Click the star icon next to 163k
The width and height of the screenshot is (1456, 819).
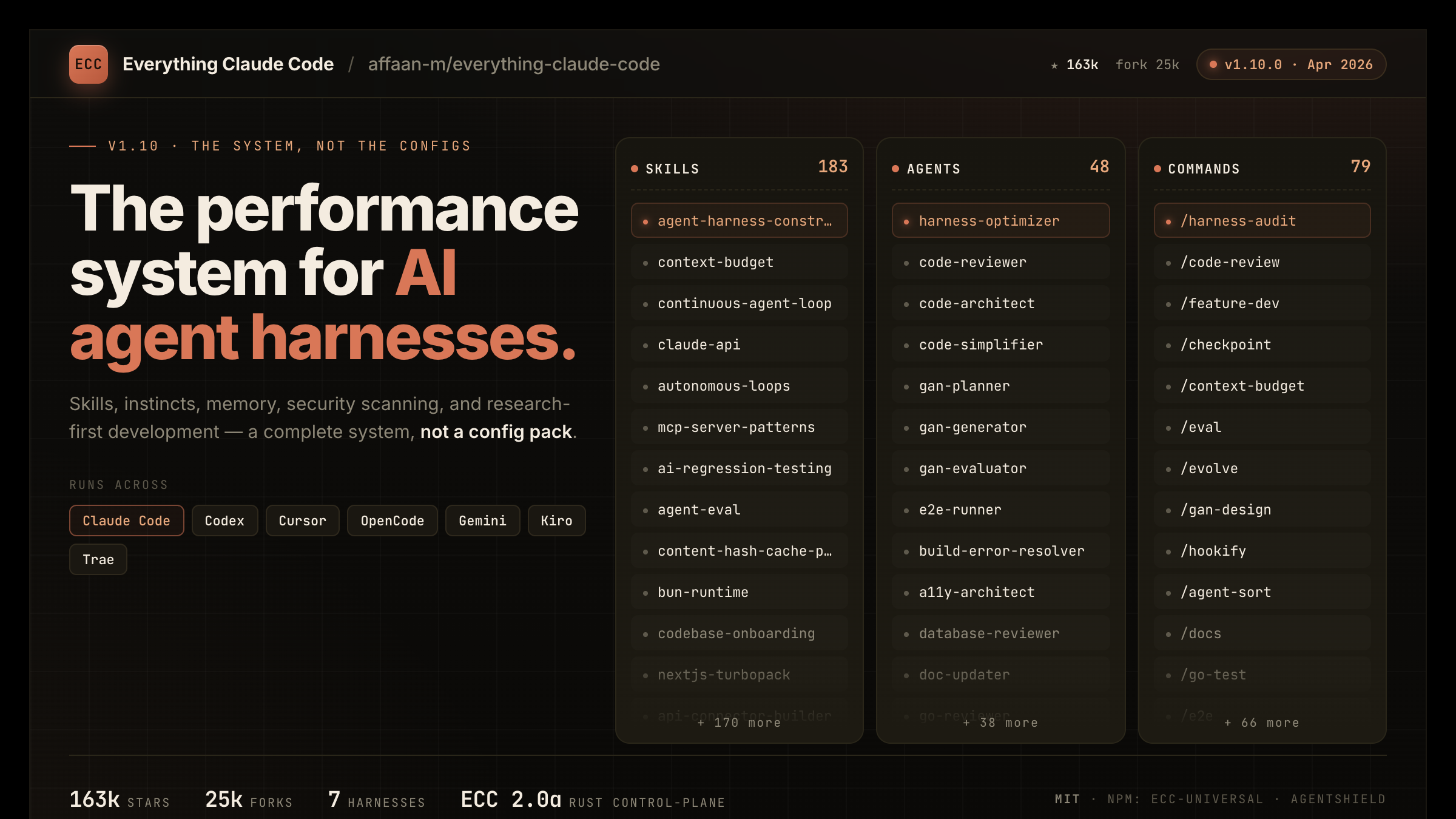click(1054, 64)
